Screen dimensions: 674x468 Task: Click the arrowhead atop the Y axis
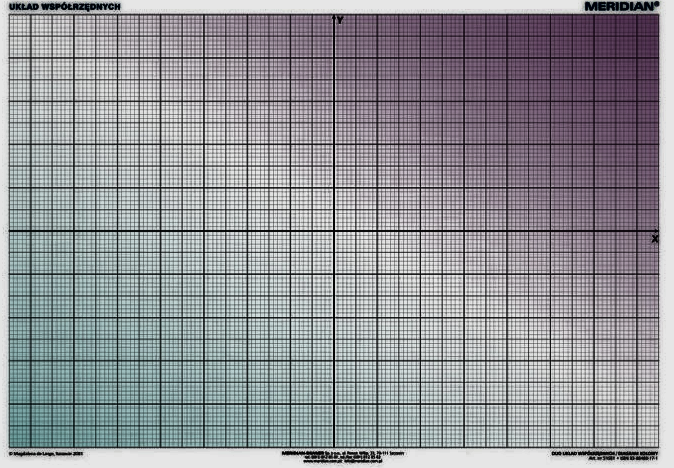click(334, 17)
